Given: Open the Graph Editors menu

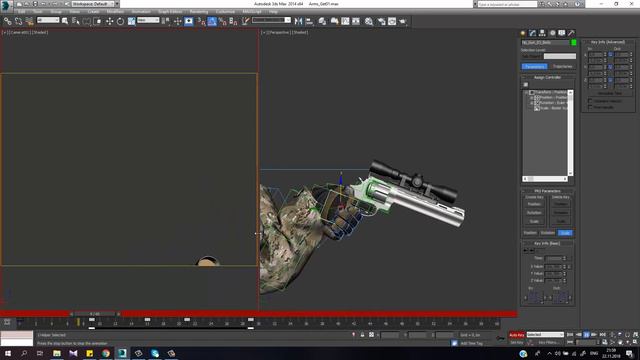Looking at the screenshot, I should click(x=170, y=12).
